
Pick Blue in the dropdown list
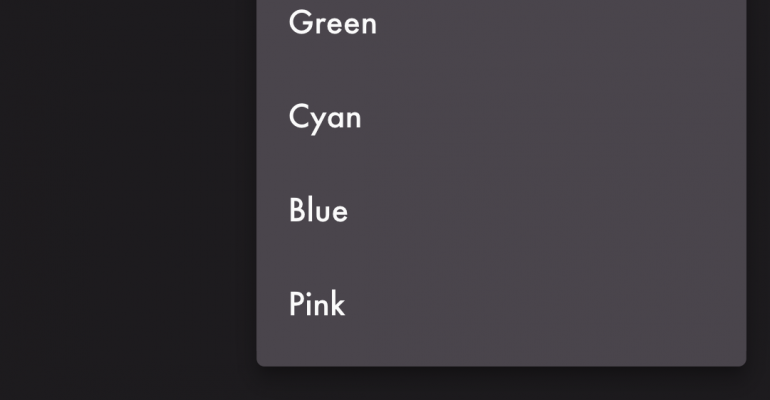point(501,211)
